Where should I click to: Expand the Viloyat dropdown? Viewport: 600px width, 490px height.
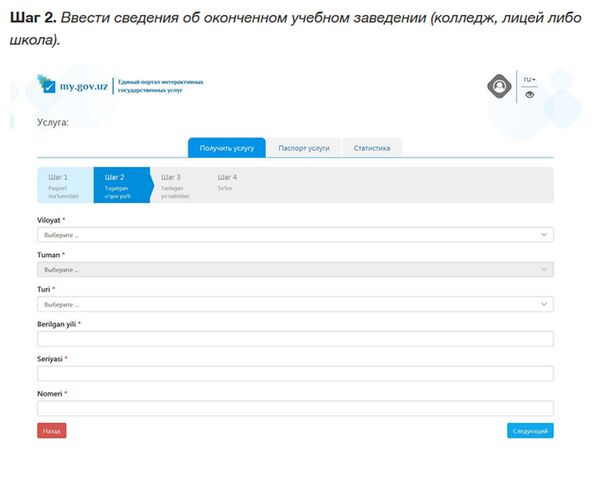click(x=295, y=235)
